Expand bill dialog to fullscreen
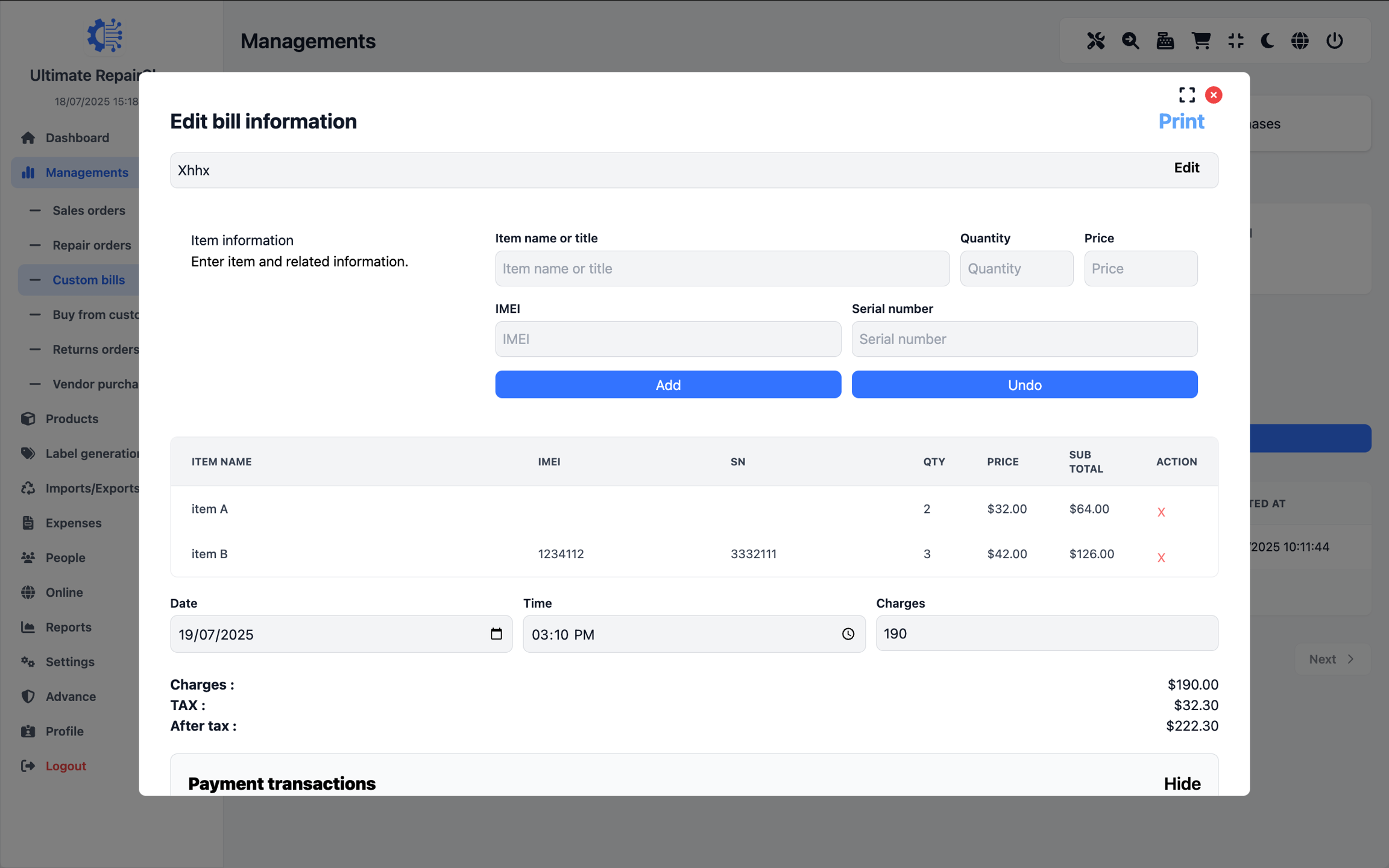The image size is (1389, 868). click(1186, 95)
